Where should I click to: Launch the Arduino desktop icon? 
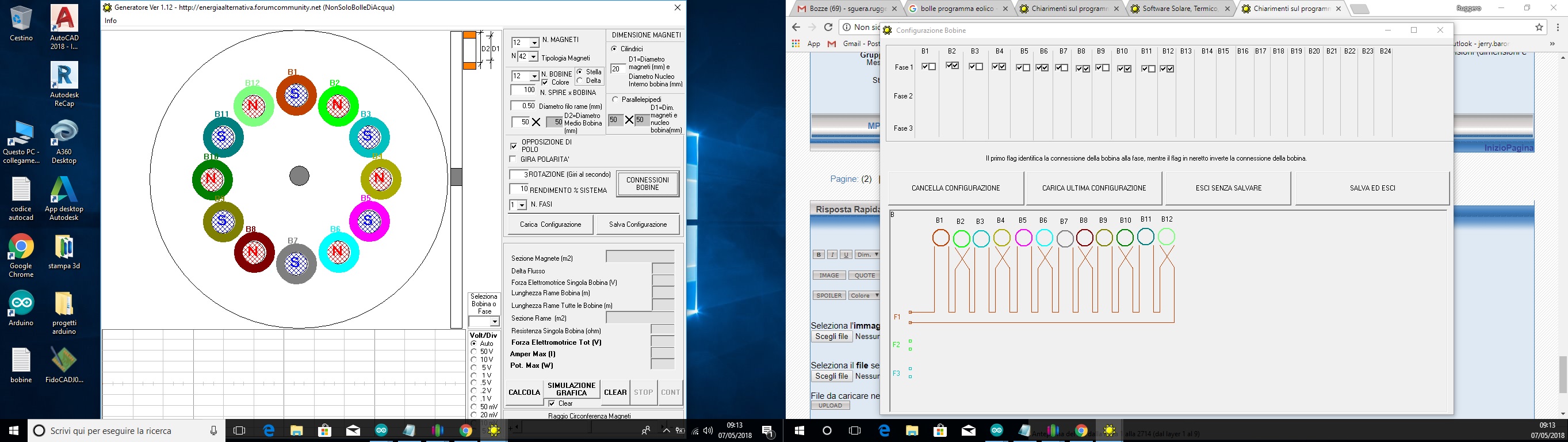[x=21, y=303]
